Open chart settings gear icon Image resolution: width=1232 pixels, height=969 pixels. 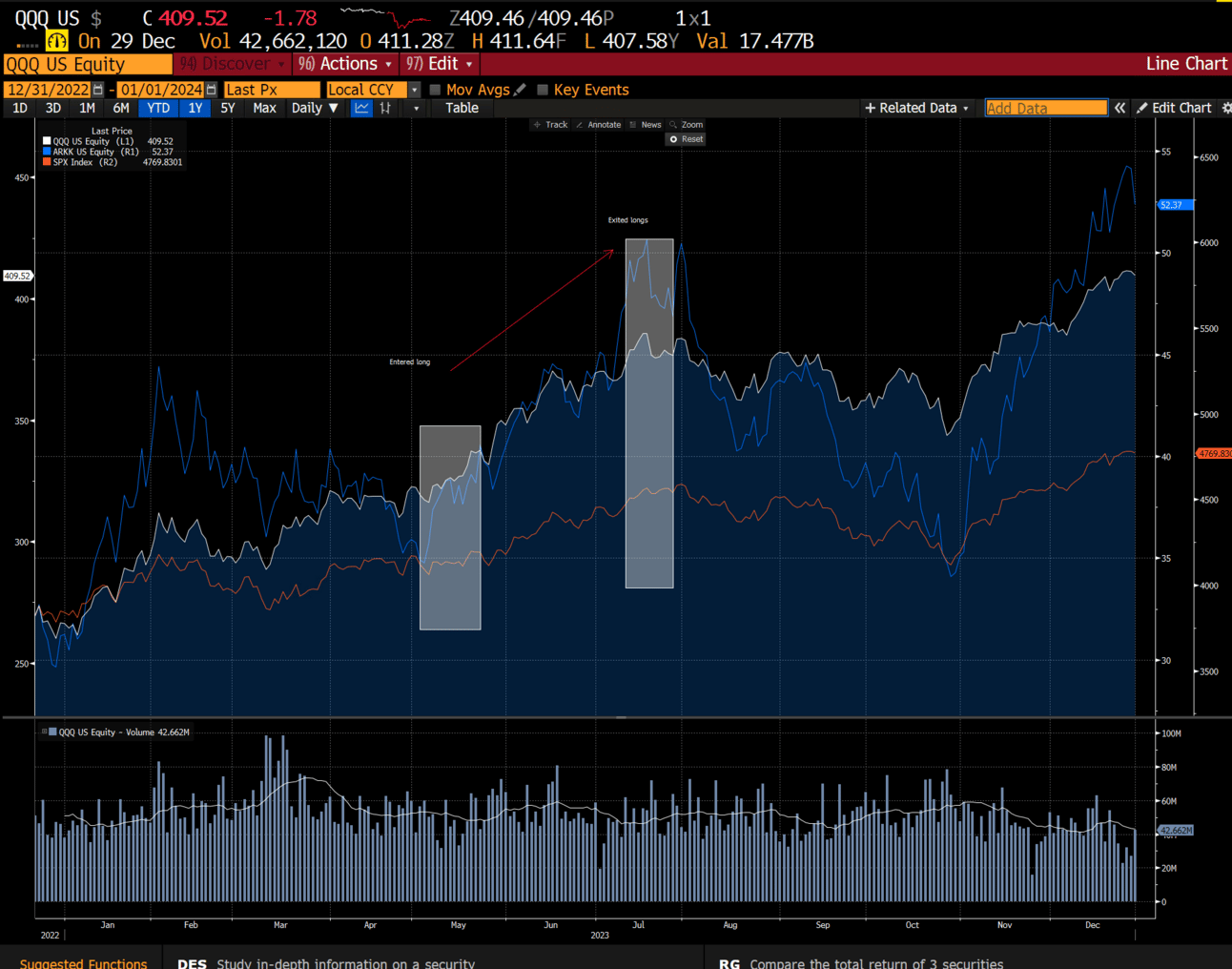pos(1226,108)
